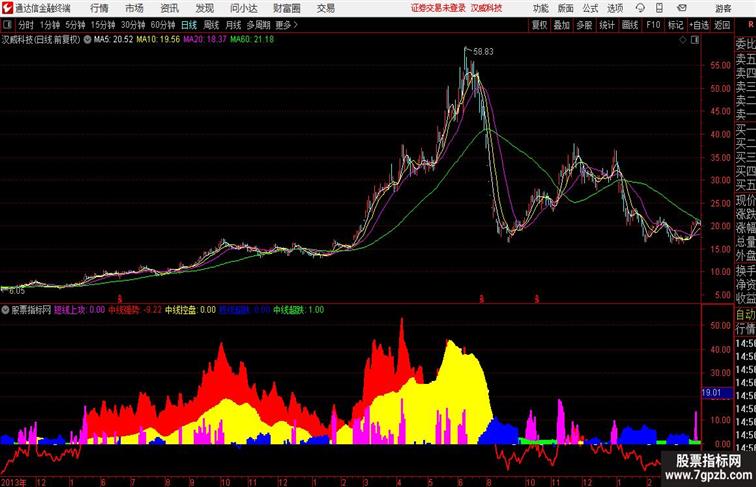756x487 pixels.
Task: Click the 中线超跌 1.00 indicator value
Action: click(x=299, y=310)
